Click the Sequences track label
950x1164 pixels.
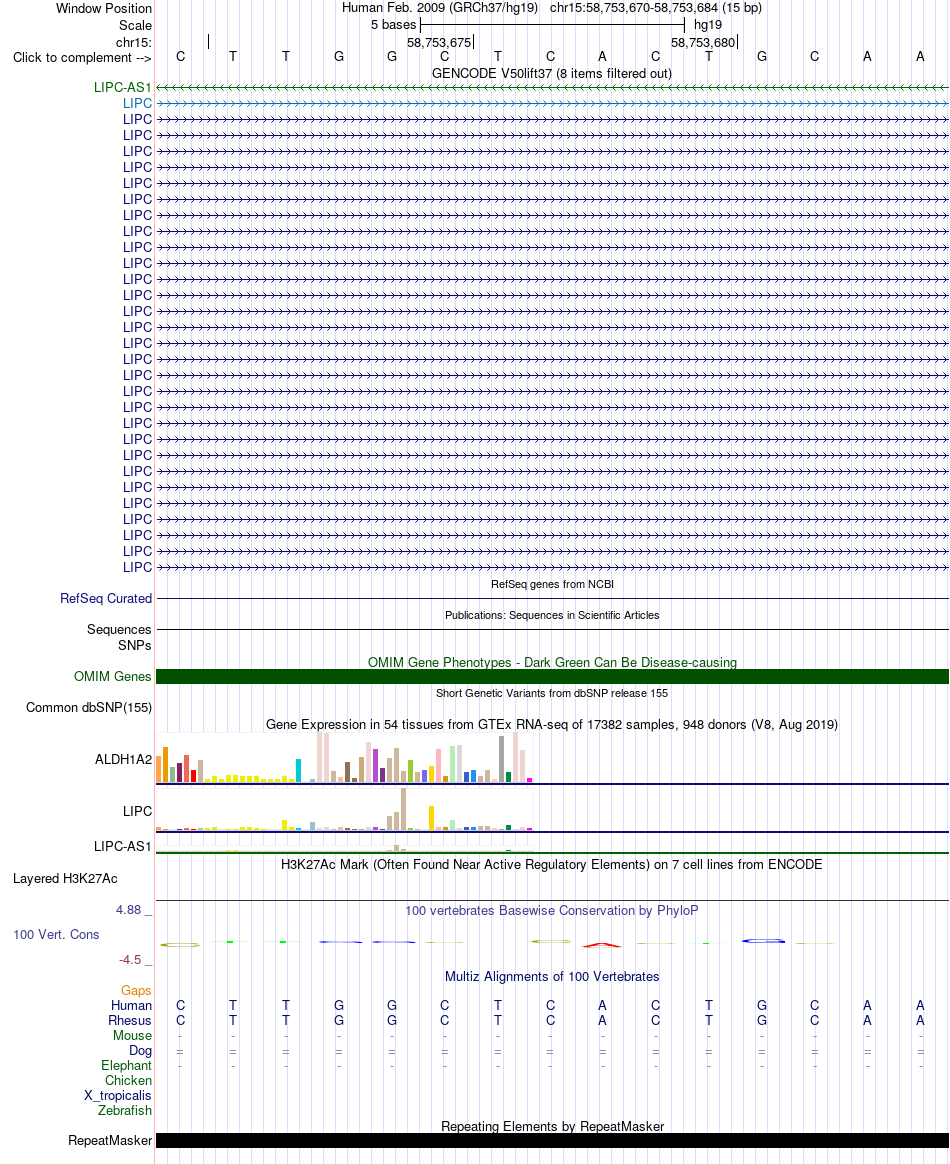tap(119, 630)
